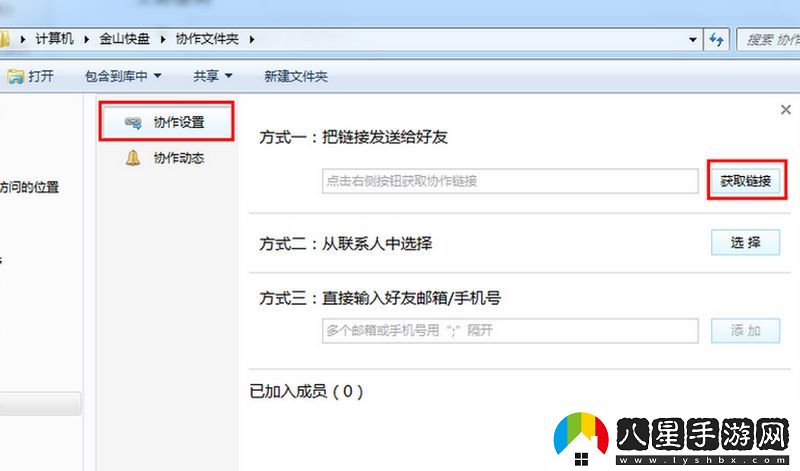Expand the 共享 dropdown menu
This screenshot has width=800, height=471.
213,76
